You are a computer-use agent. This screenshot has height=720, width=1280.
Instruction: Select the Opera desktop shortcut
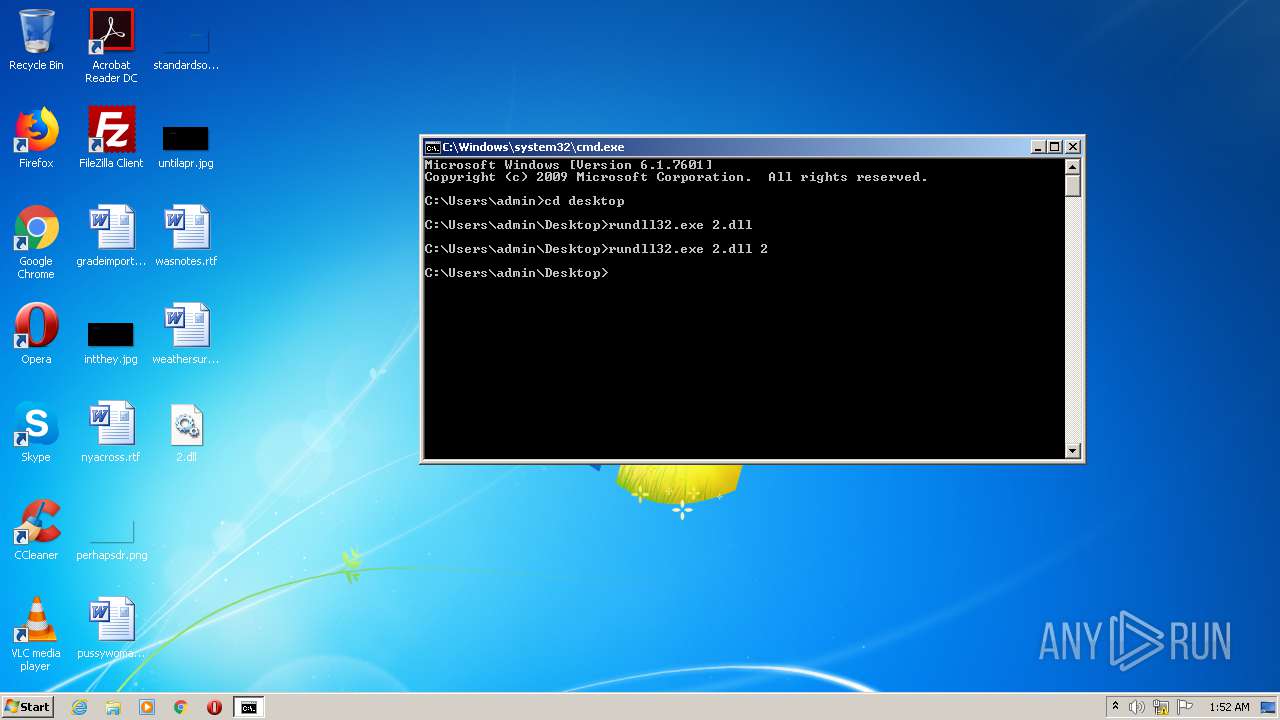coord(36,334)
